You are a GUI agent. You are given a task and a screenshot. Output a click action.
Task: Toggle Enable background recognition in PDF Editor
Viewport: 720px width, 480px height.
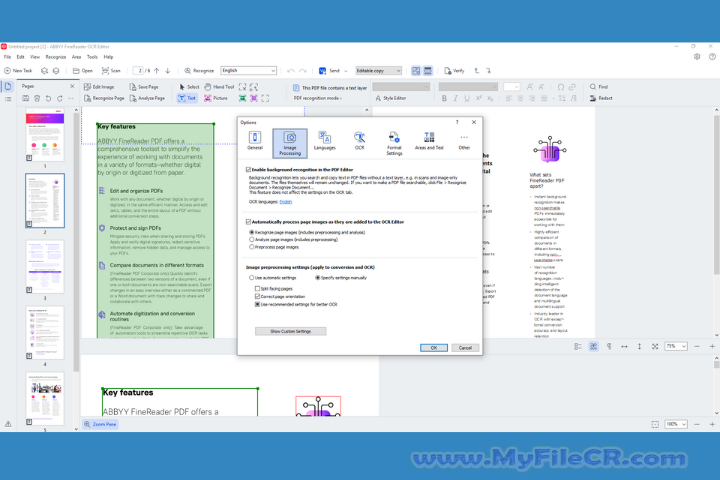pyautogui.click(x=248, y=169)
